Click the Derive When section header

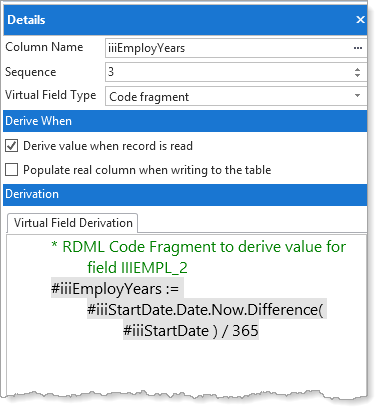click(x=185, y=121)
